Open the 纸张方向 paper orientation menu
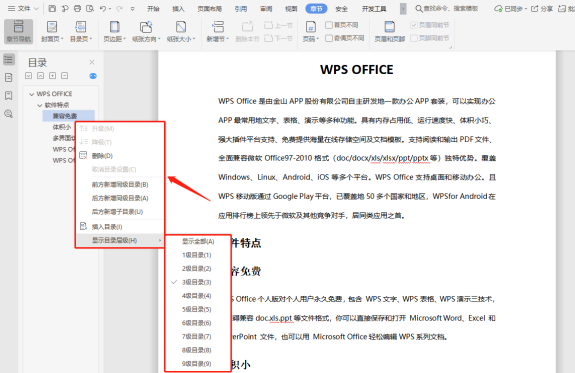Viewport: 575px width, 373px height. tap(146, 31)
